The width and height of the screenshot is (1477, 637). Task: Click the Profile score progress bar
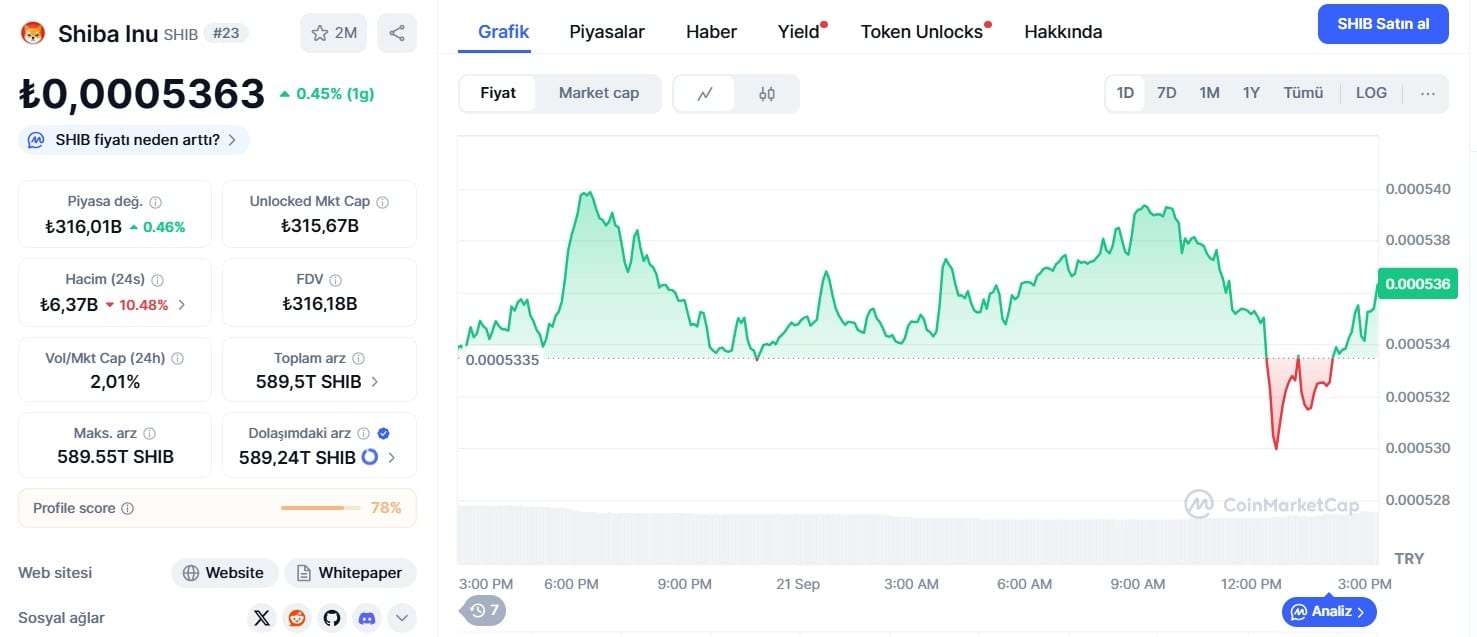click(x=320, y=508)
